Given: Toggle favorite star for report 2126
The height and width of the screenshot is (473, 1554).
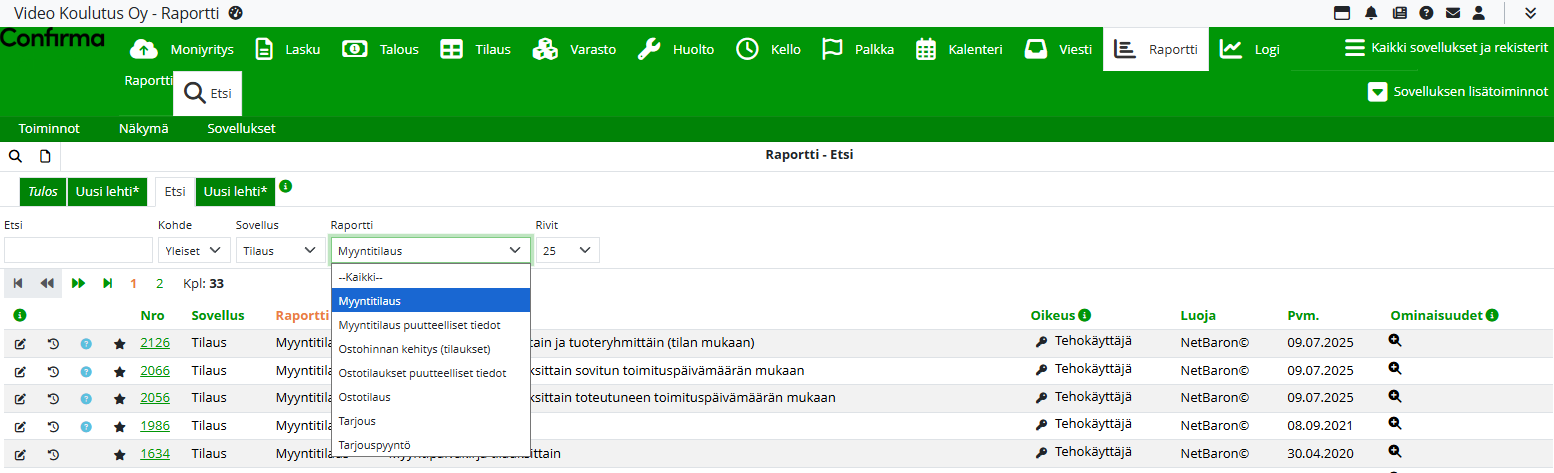Looking at the screenshot, I should pos(119,344).
